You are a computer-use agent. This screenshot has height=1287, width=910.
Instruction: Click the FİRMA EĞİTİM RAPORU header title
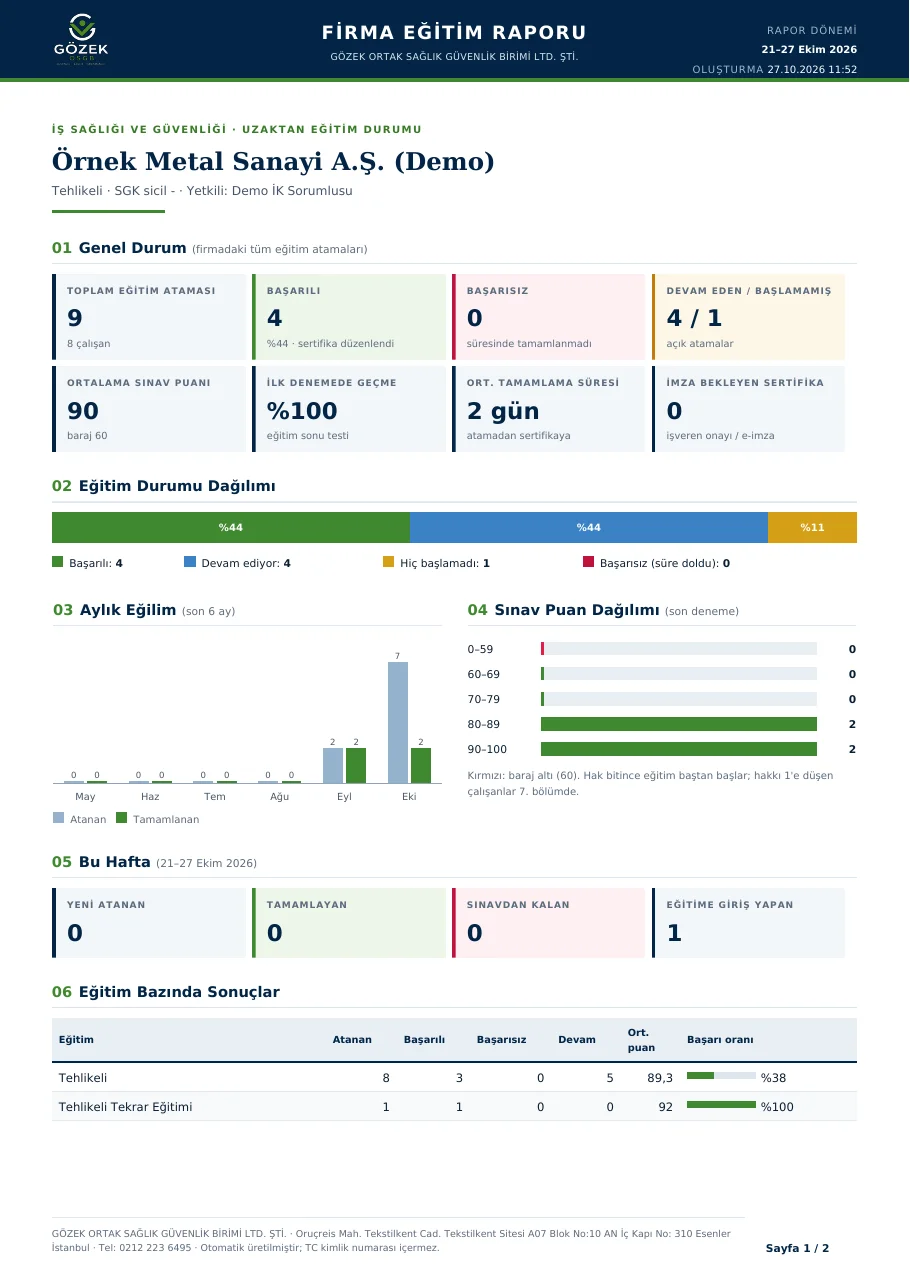click(x=454, y=33)
